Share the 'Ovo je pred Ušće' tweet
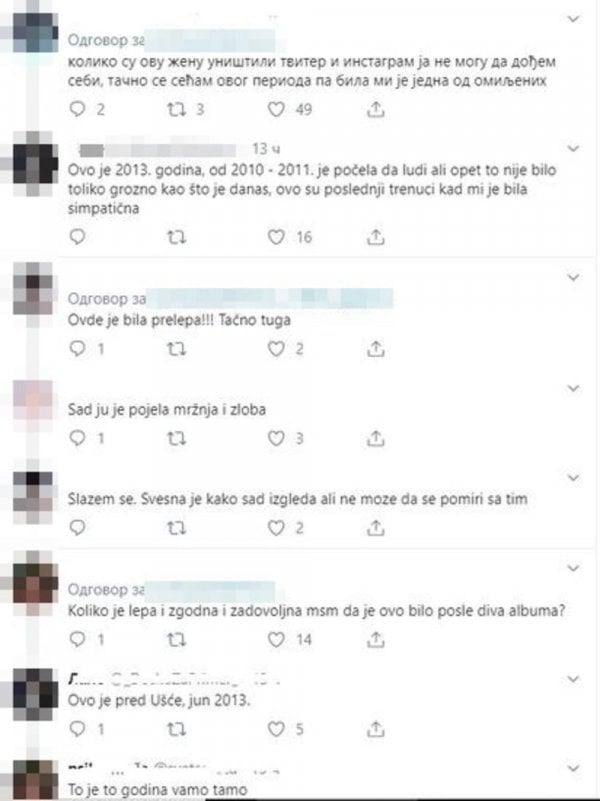Screen dimensions: 600x801 tap(375, 729)
